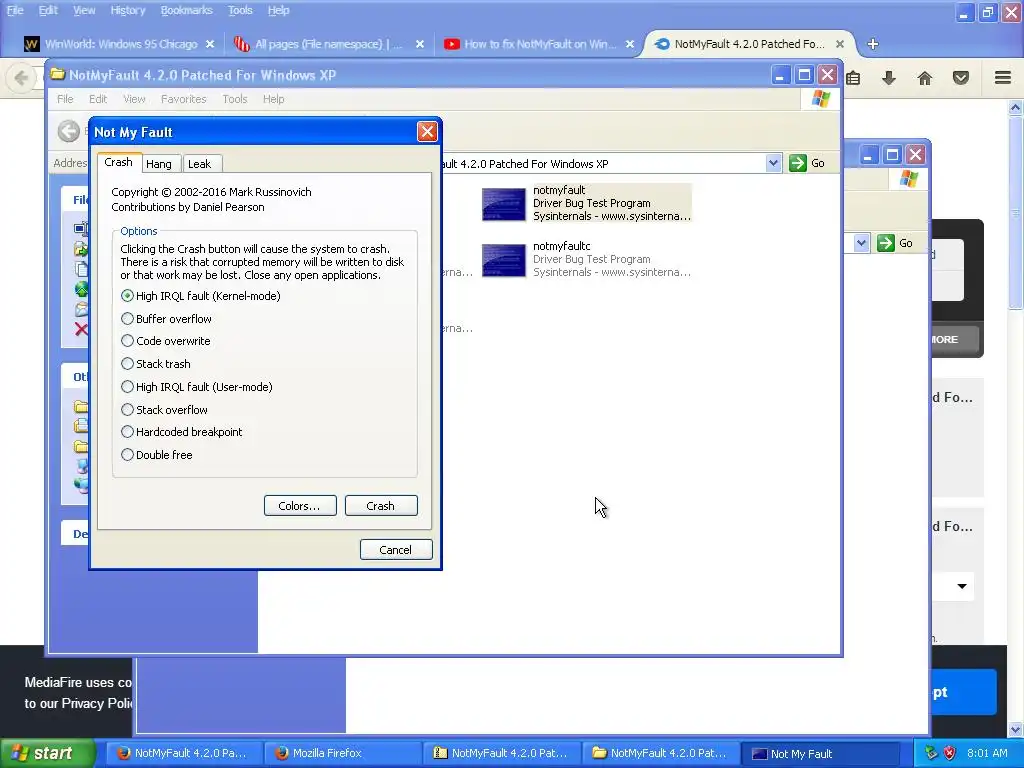Click red security shield tray icon
This screenshot has height=768, width=1024.
click(x=950, y=753)
